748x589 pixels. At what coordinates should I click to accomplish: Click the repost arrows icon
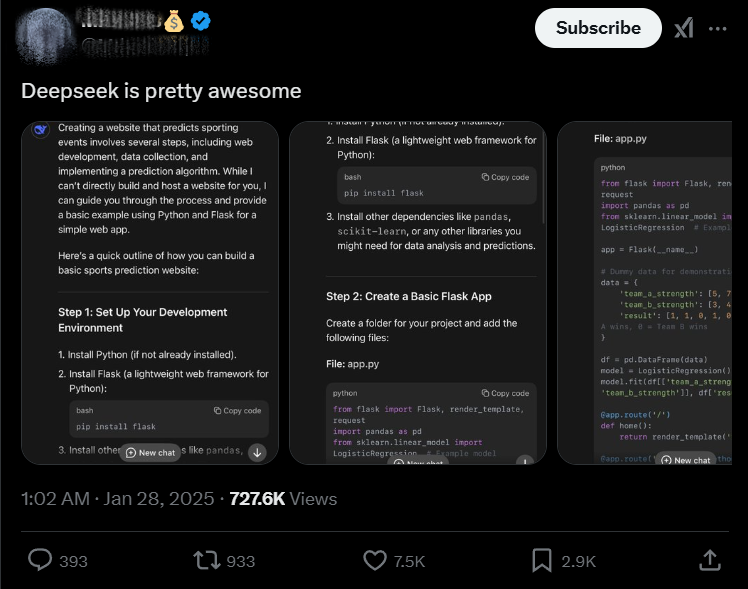(207, 560)
